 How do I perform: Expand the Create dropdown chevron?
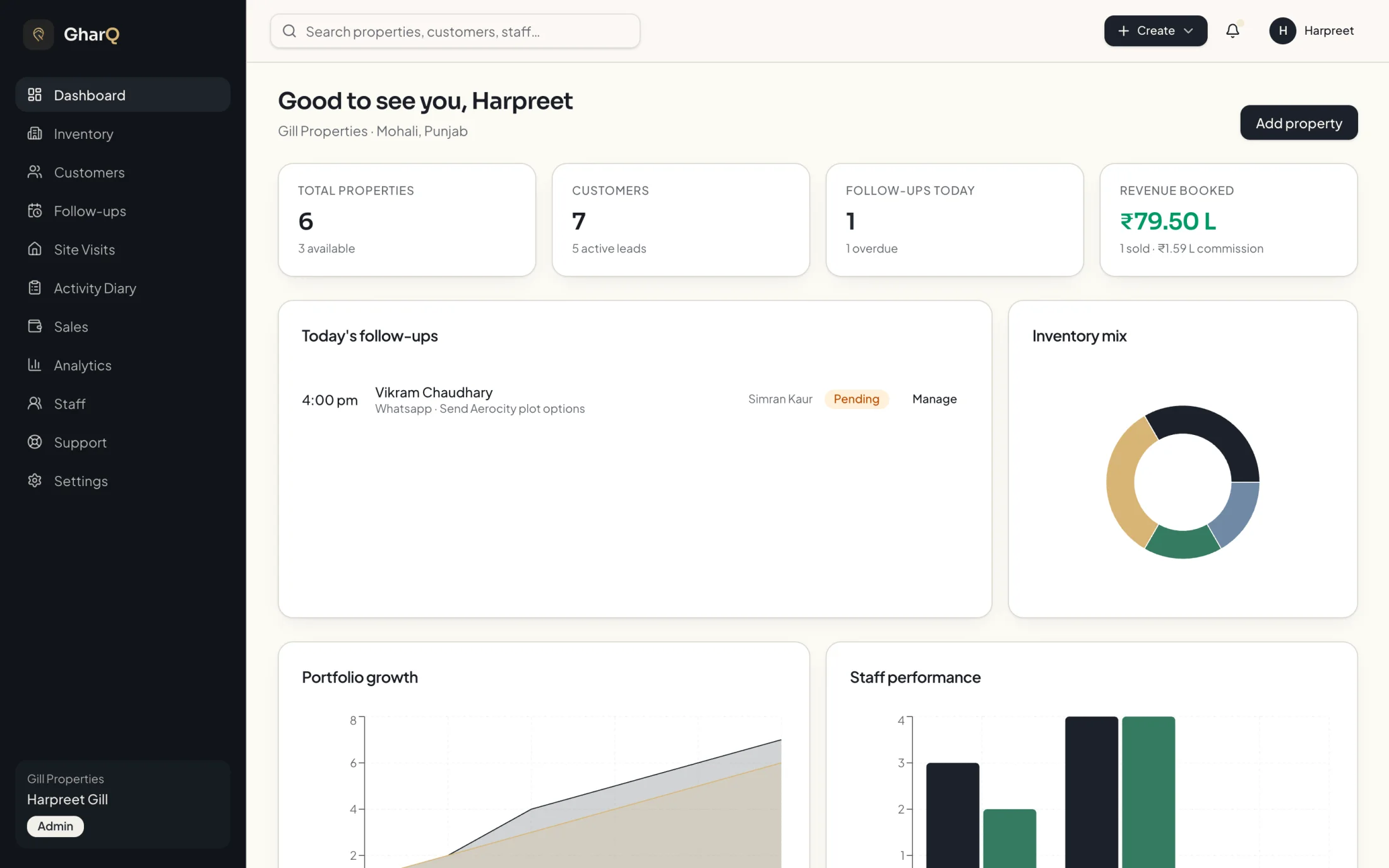pyautogui.click(x=1188, y=30)
